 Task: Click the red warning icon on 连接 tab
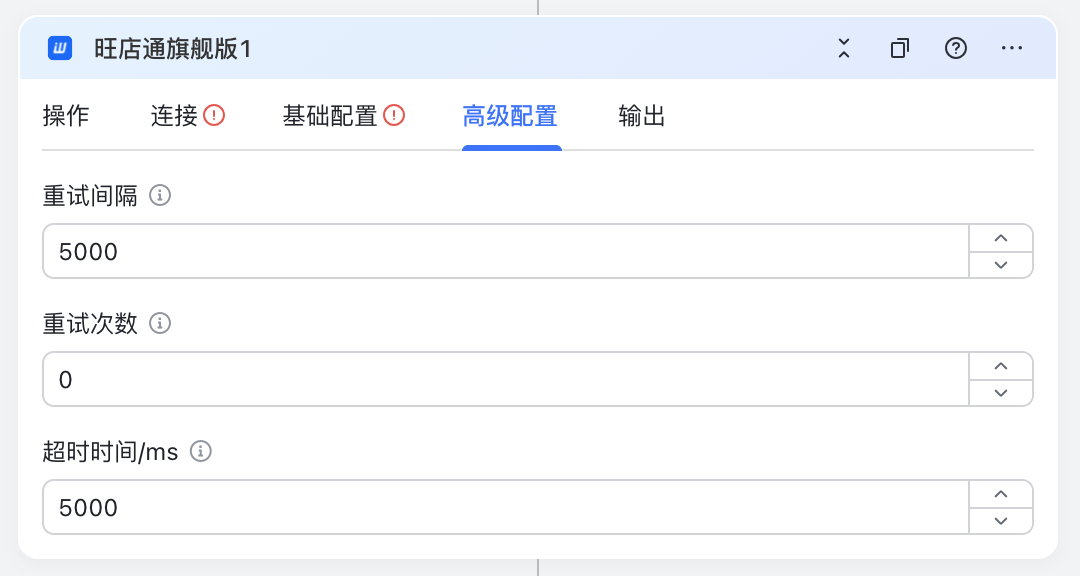point(214,115)
